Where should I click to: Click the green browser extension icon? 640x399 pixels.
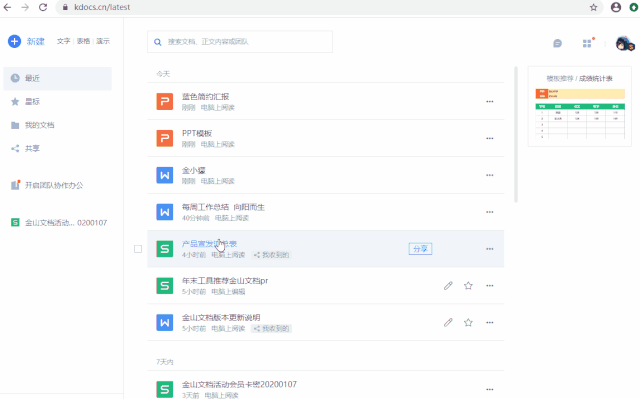coord(634,7)
